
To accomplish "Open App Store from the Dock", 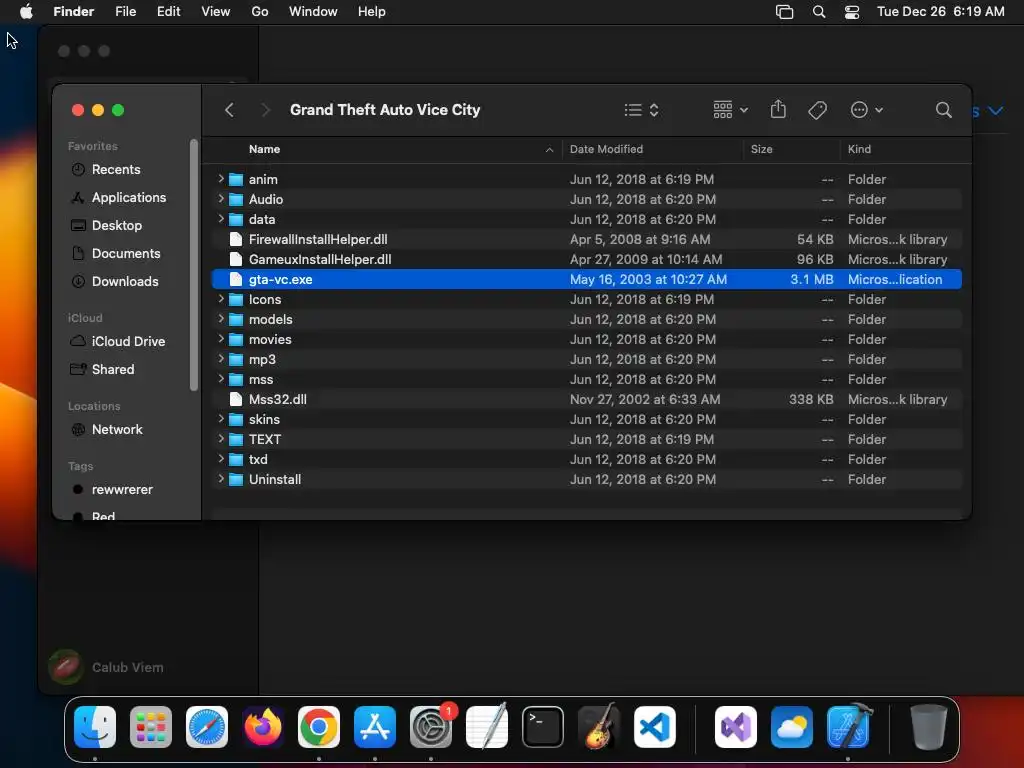I will pos(375,727).
